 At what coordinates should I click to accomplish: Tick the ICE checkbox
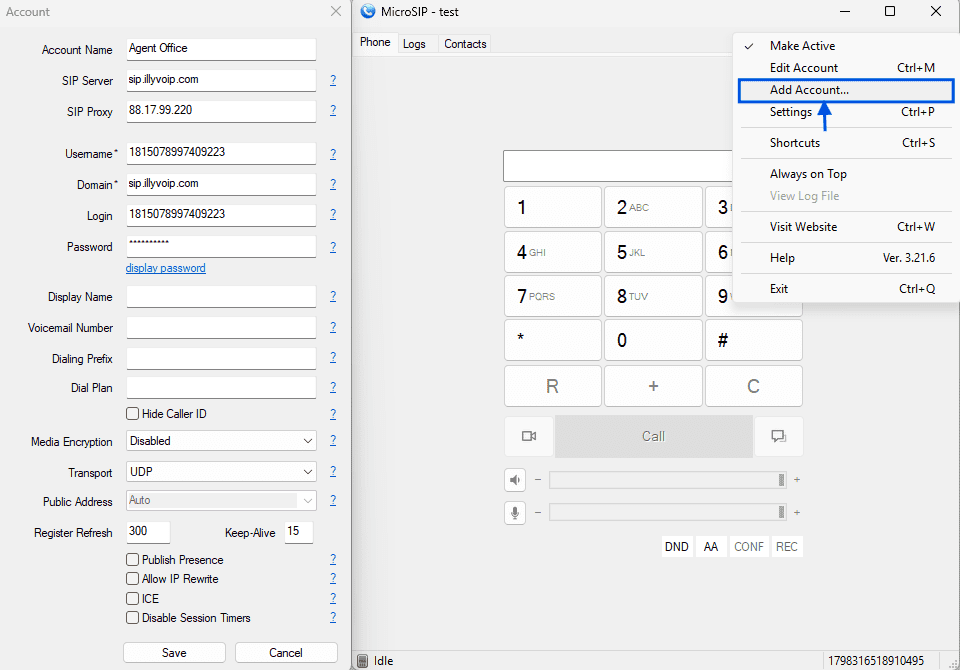pos(132,599)
